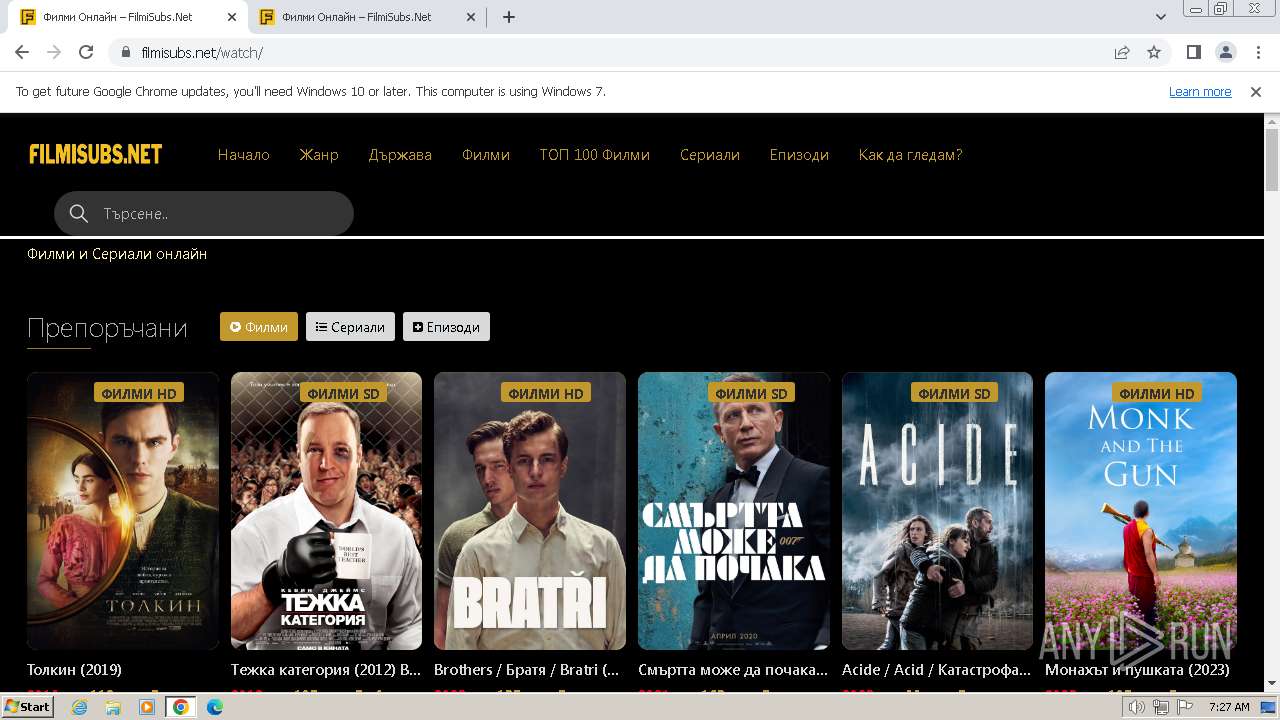The width and height of the screenshot is (1280, 720).
Task: Open the Държава menu
Action: [x=400, y=155]
